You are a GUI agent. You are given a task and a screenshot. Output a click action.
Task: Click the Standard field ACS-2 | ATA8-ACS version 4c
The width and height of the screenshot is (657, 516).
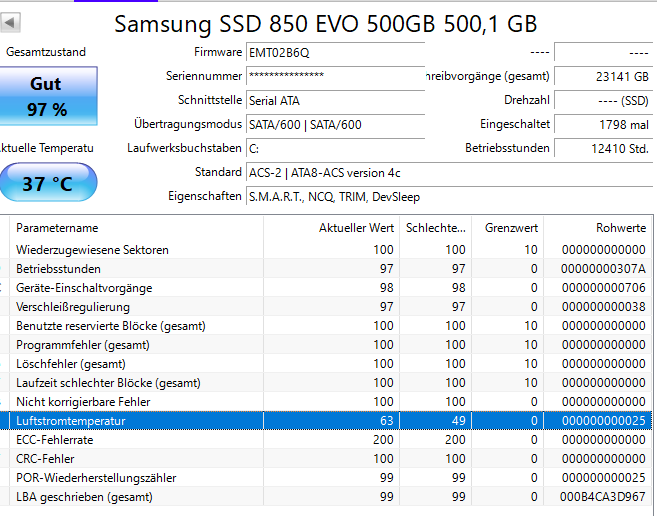pos(450,173)
